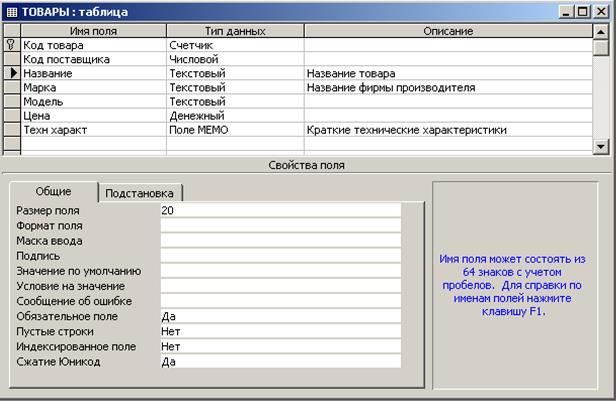Click the row selector arrow beside Название

[x=11, y=73]
